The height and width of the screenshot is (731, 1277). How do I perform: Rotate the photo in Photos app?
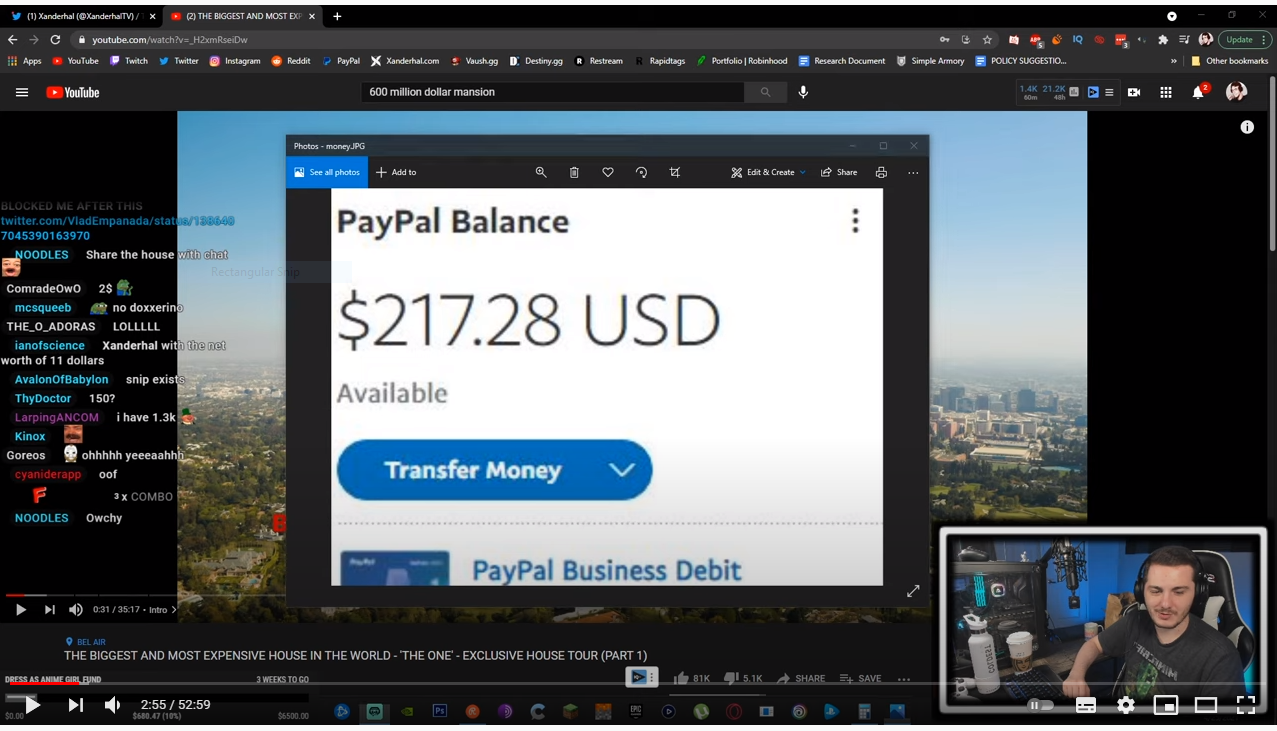(x=641, y=172)
